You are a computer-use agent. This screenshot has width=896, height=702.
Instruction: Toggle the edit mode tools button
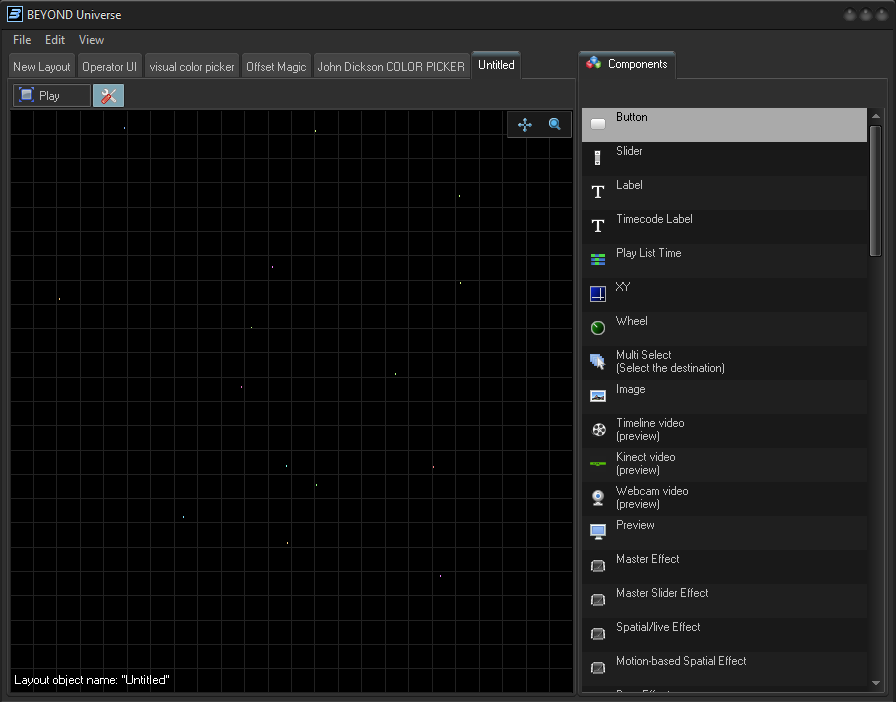click(108, 96)
